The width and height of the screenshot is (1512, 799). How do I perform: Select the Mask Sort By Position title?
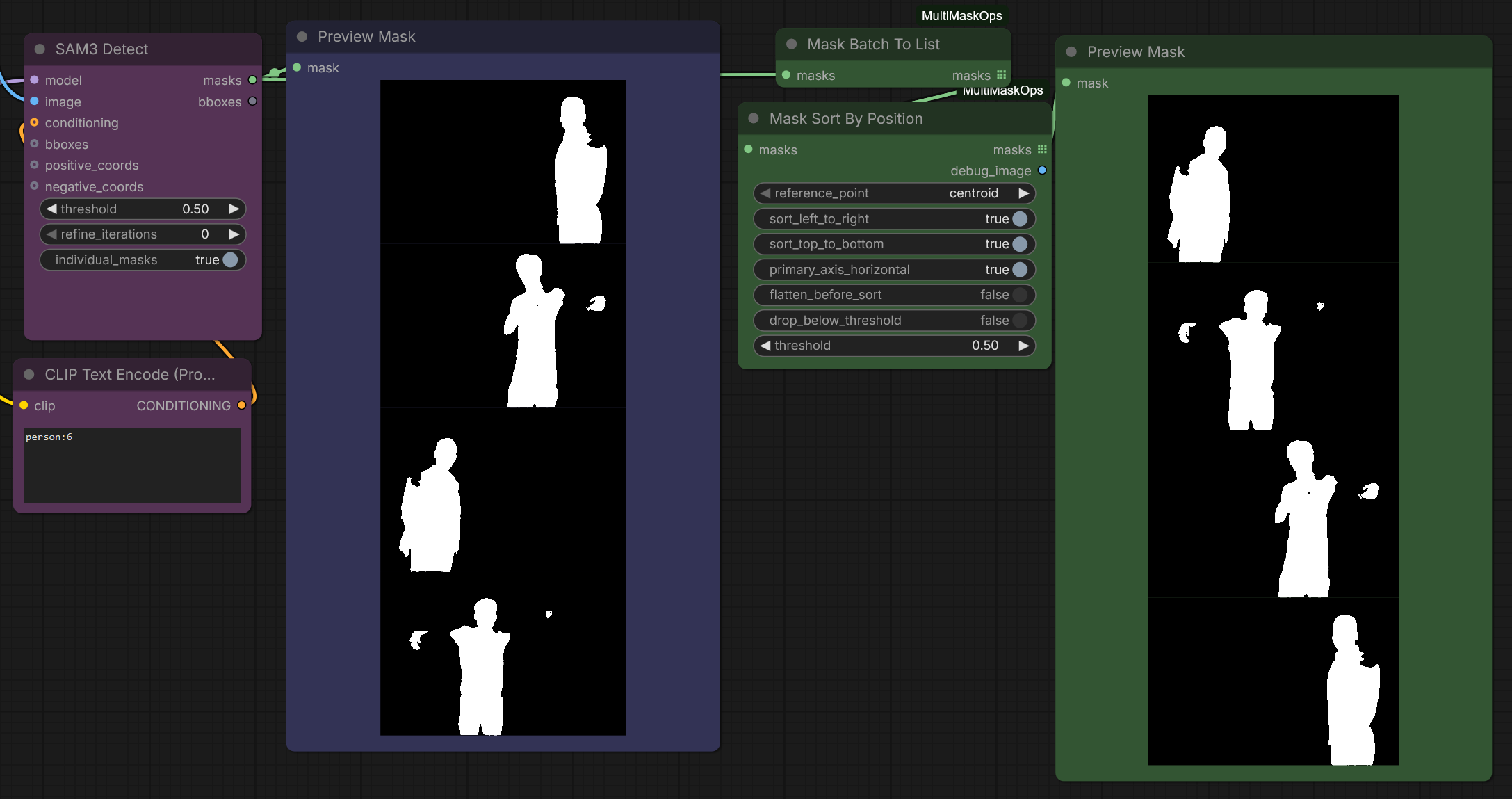[846, 119]
